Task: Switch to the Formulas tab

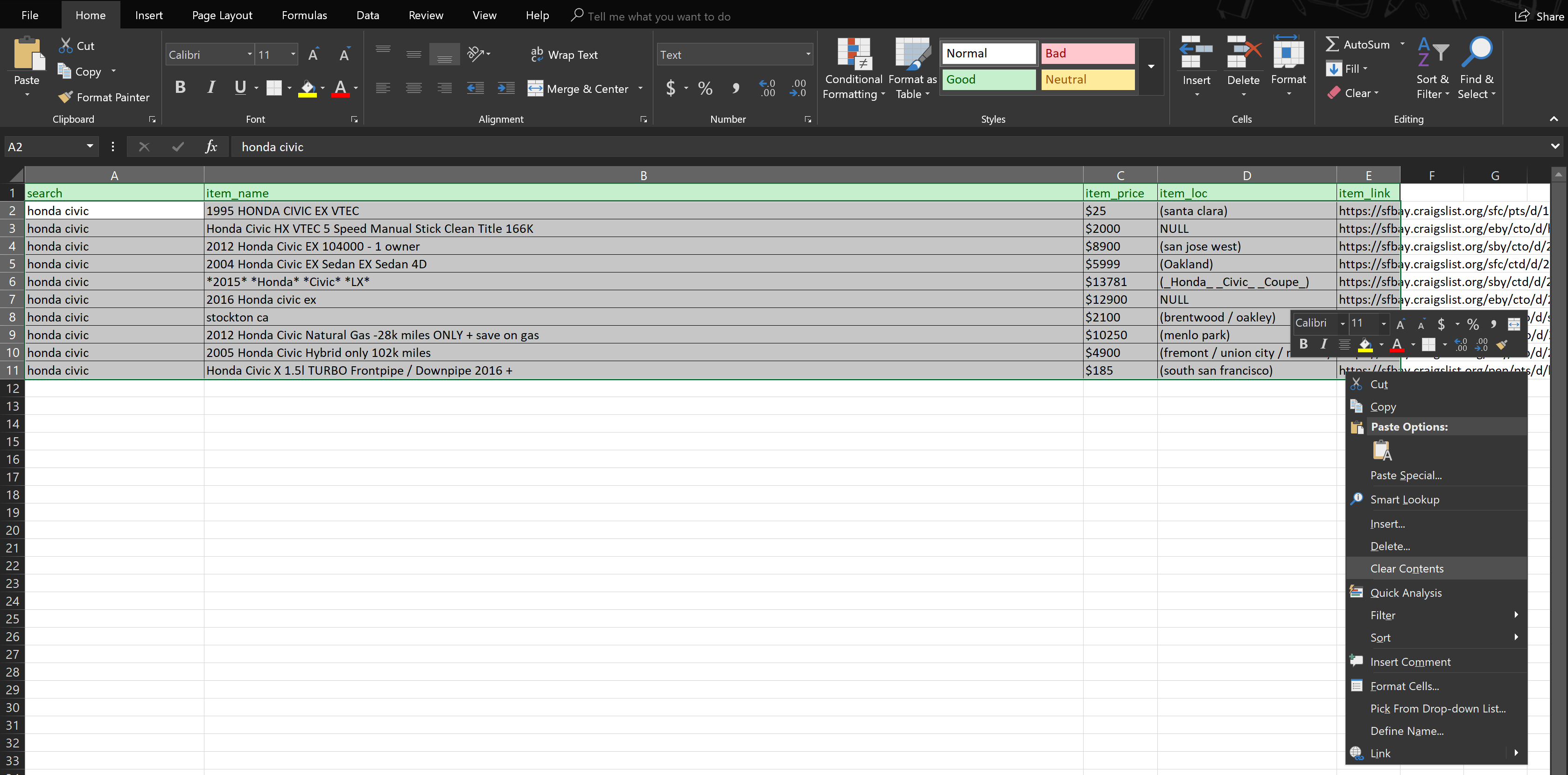Action: point(304,15)
